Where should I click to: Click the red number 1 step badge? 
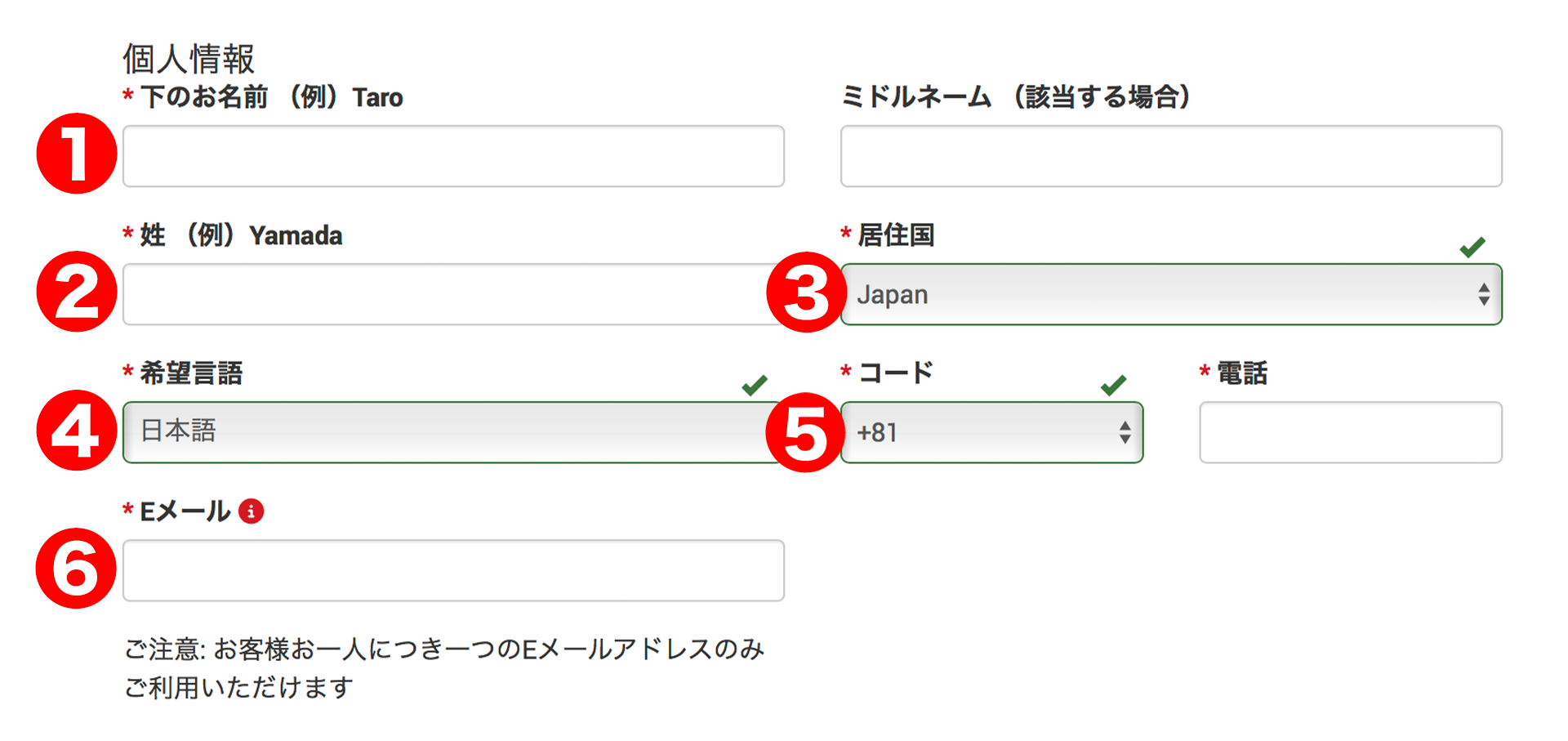pos(77,154)
